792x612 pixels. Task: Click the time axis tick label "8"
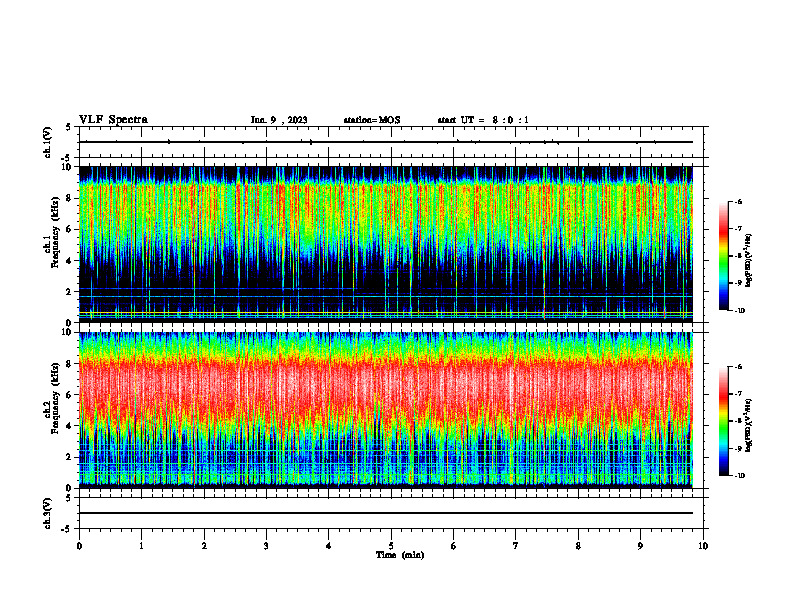tap(578, 546)
